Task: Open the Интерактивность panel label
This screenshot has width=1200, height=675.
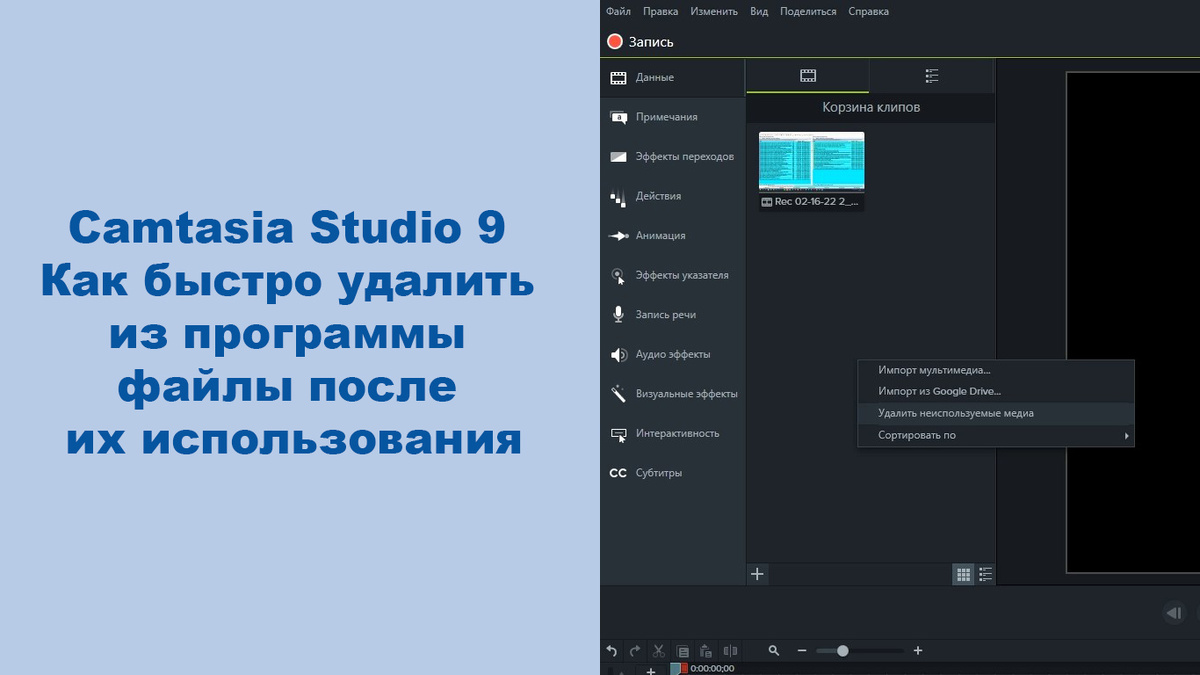Action: pyautogui.click(x=677, y=434)
